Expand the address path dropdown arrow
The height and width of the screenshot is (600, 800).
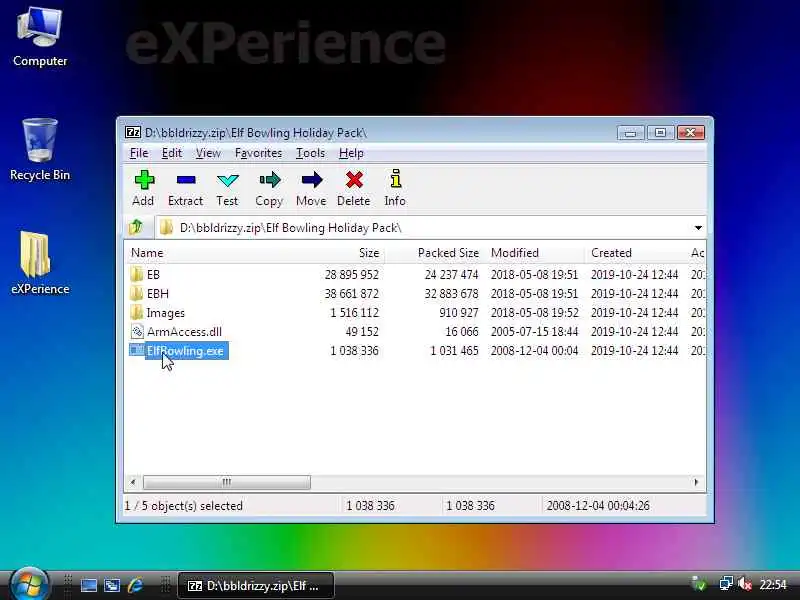point(698,228)
